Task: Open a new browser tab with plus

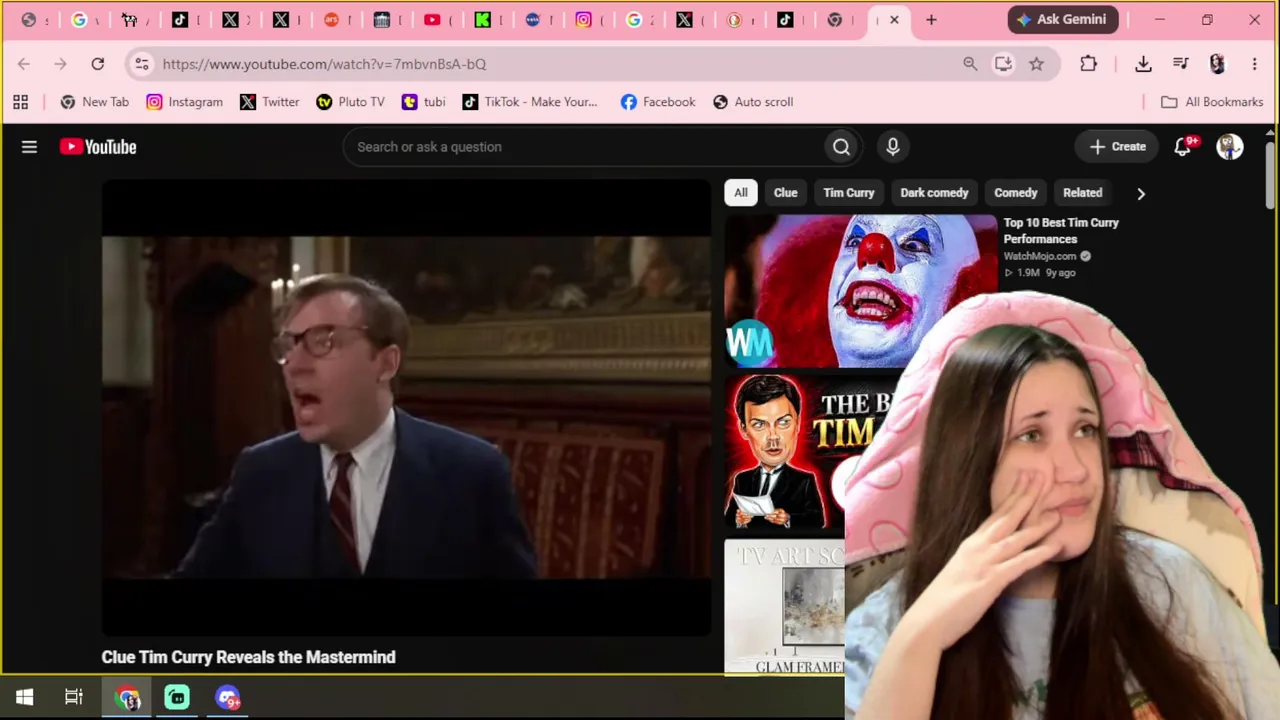Action: (931, 20)
